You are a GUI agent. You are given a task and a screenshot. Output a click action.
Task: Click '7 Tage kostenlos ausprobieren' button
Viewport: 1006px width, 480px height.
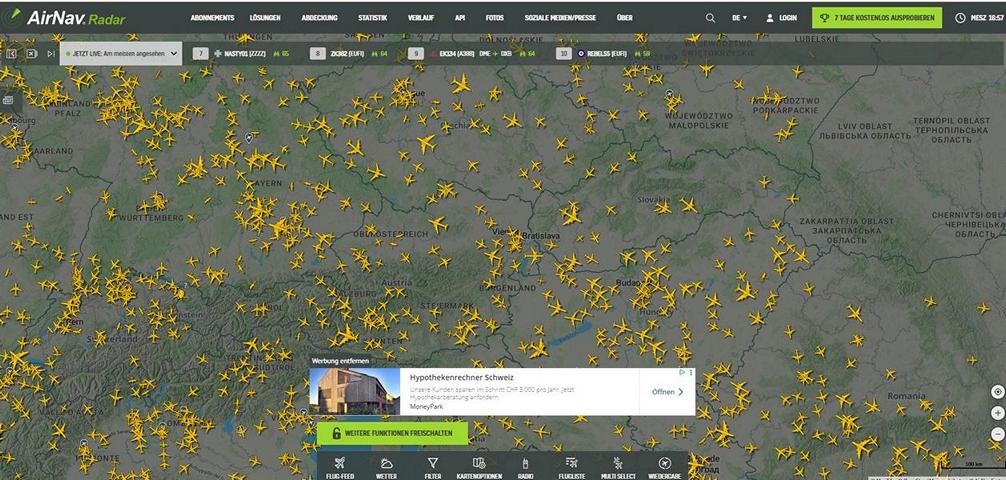877,18
